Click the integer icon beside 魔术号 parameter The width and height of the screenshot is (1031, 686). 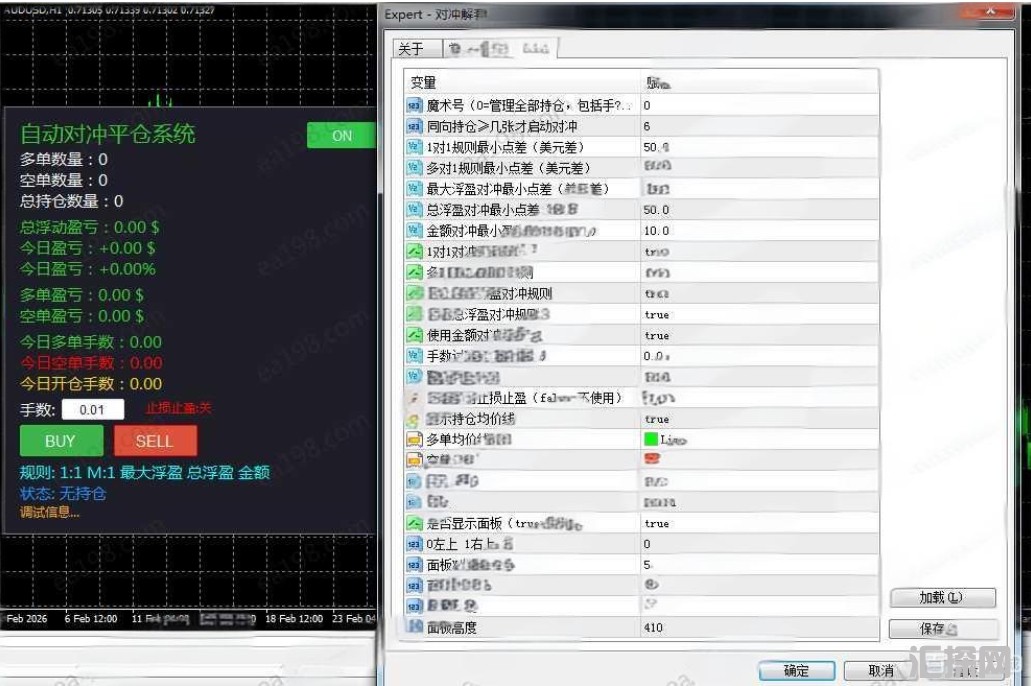click(x=414, y=105)
